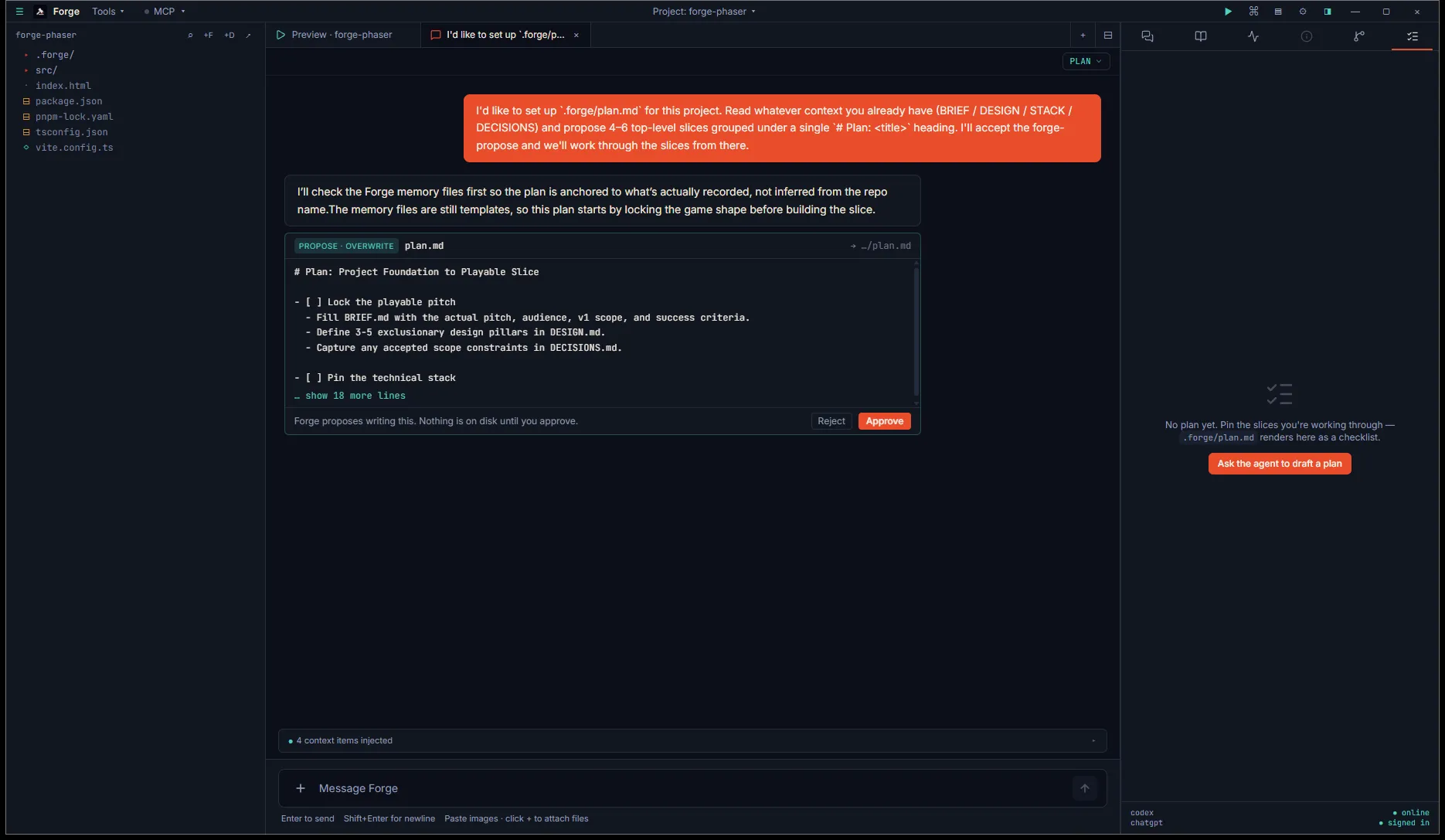
Task: Open the book docs panel icon
Action: 1201,36
